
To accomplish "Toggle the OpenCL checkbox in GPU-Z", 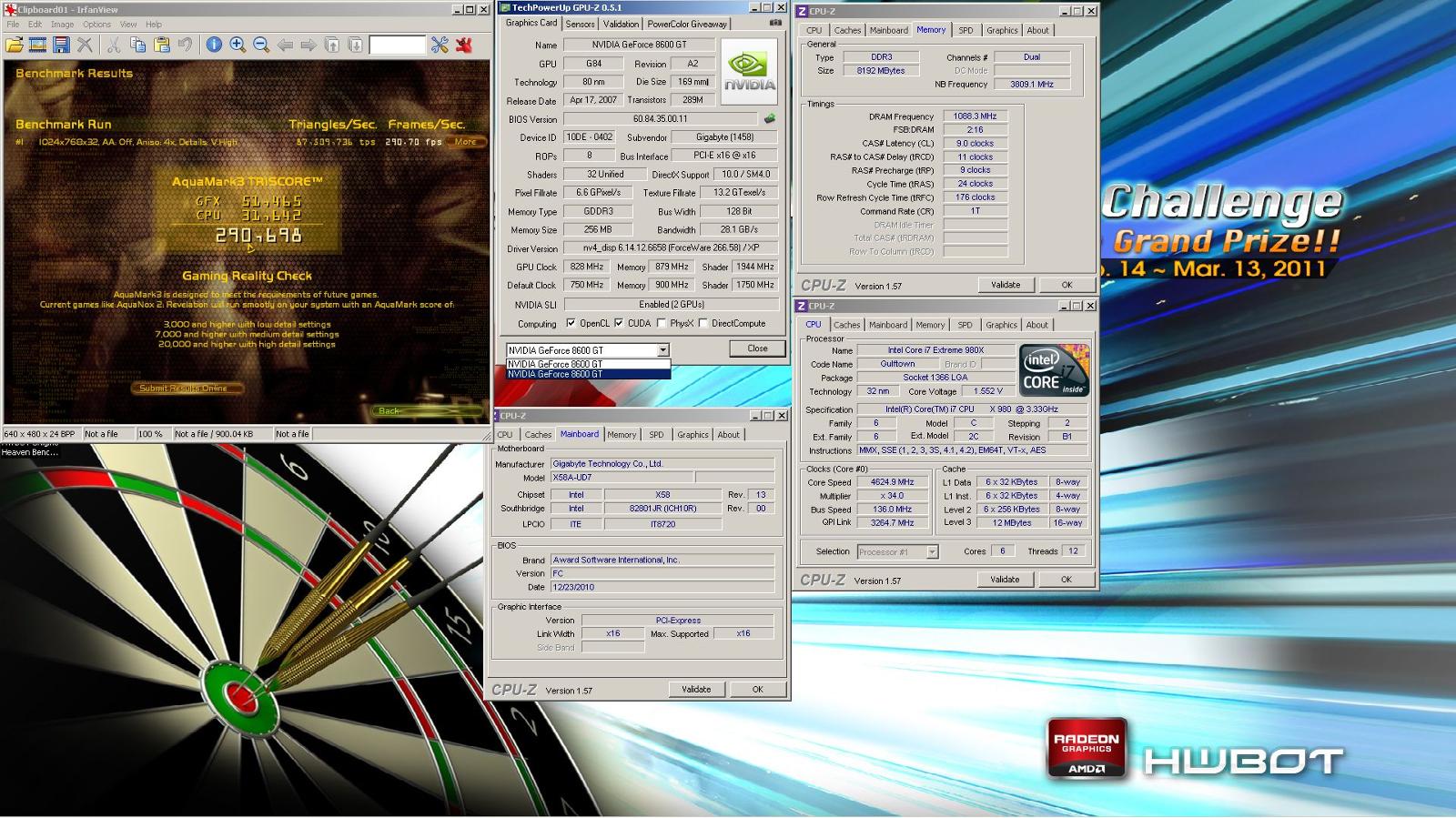I will [x=571, y=323].
